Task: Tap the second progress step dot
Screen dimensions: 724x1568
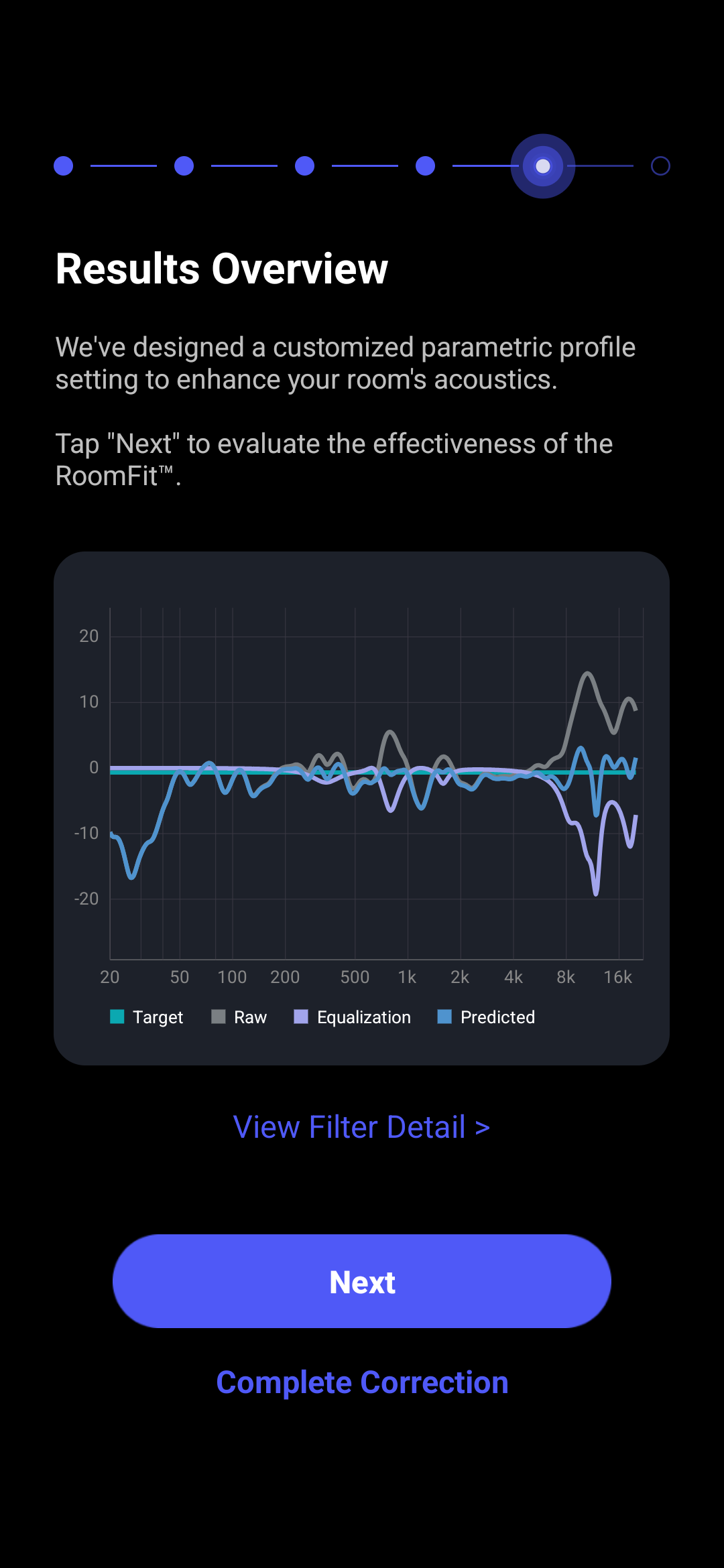Action: coord(184,166)
